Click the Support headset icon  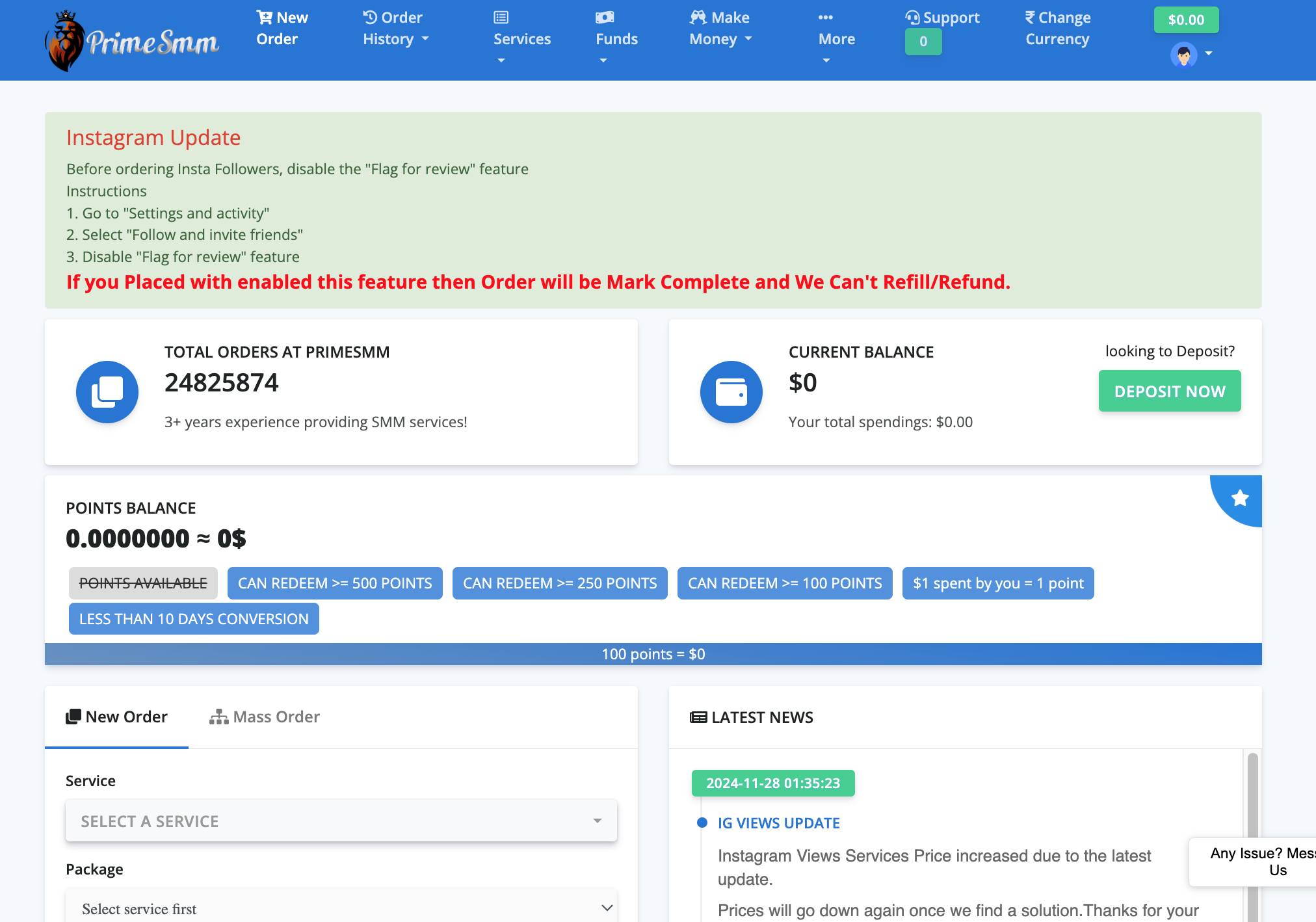coord(912,18)
